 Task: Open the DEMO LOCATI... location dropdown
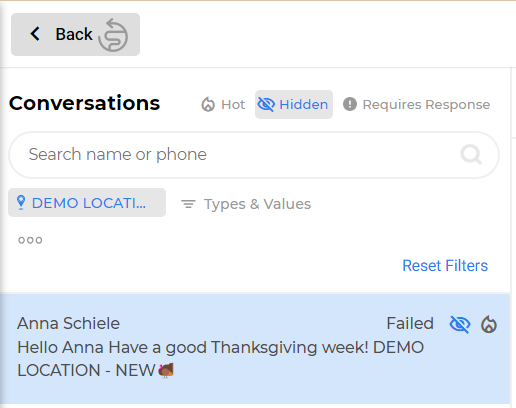click(87, 203)
